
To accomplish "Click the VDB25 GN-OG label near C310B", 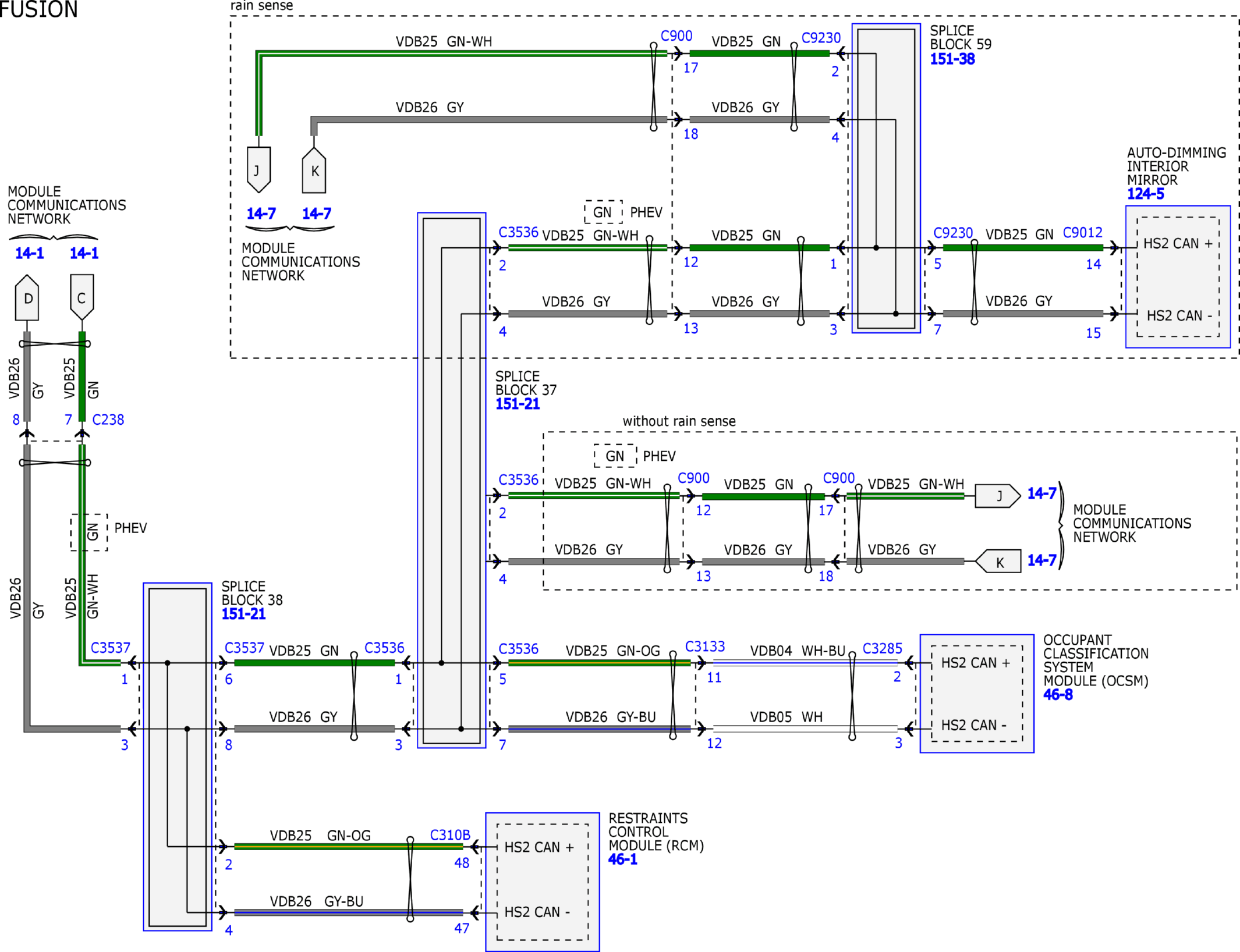I will coord(320,836).
